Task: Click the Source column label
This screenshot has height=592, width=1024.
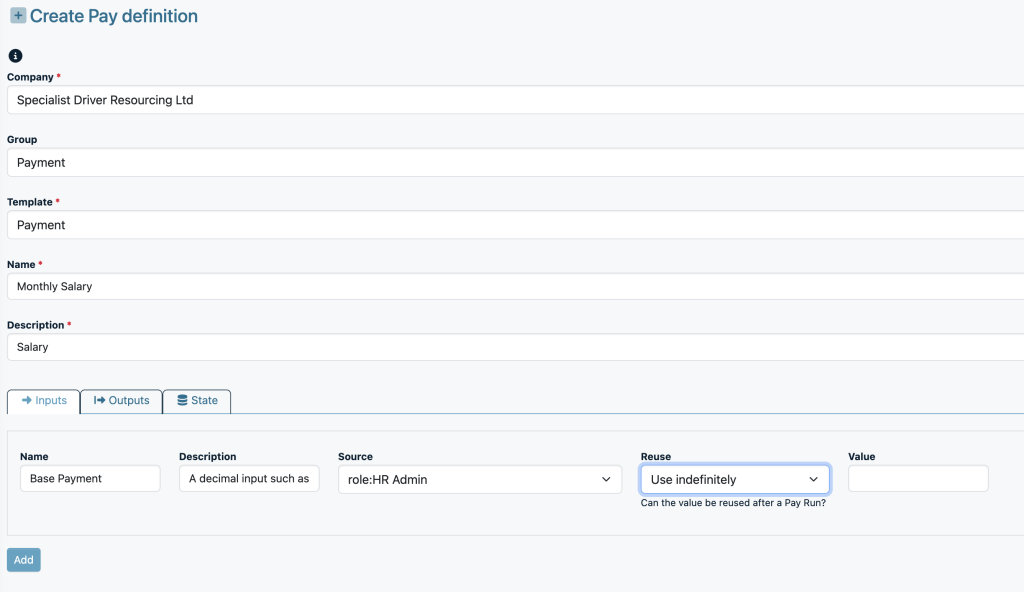Action: [x=355, y=456]
